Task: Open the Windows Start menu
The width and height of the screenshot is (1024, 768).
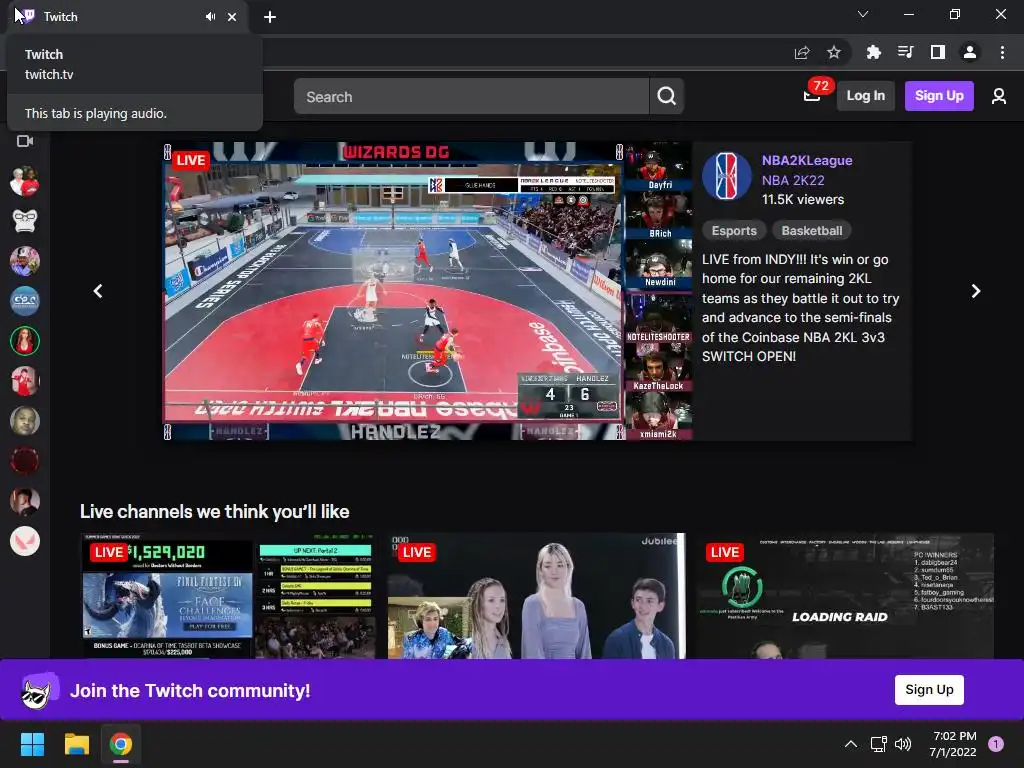Action: click(x=32, y=744)
